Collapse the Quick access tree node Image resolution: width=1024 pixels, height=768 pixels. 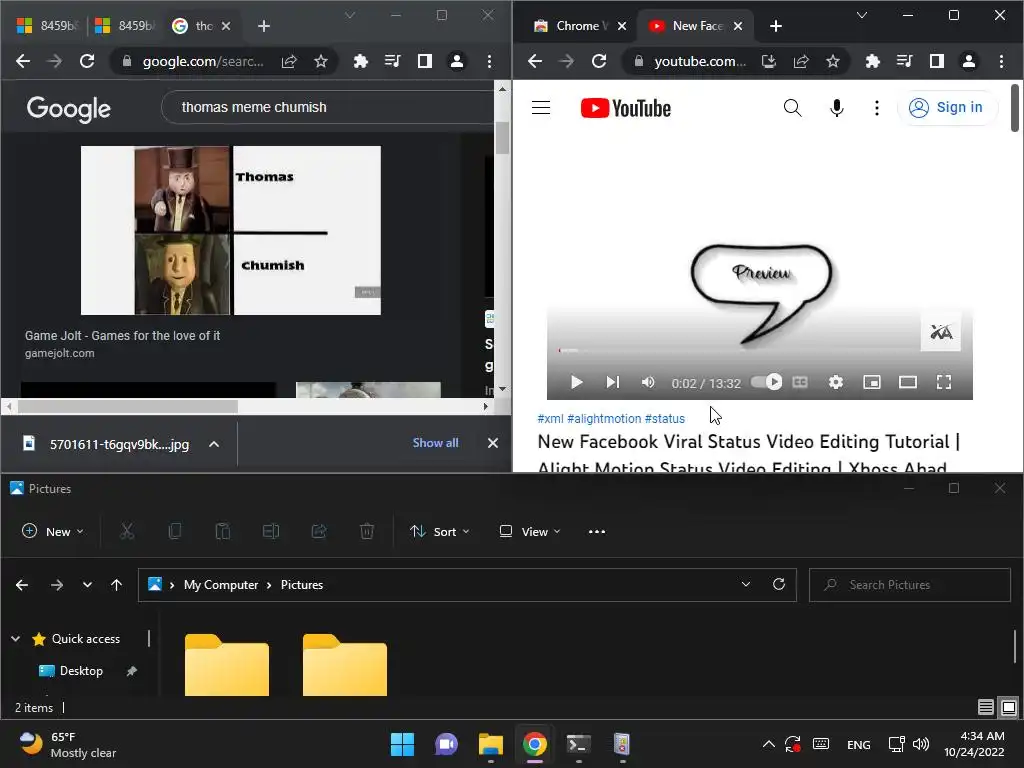pos(16,639)
